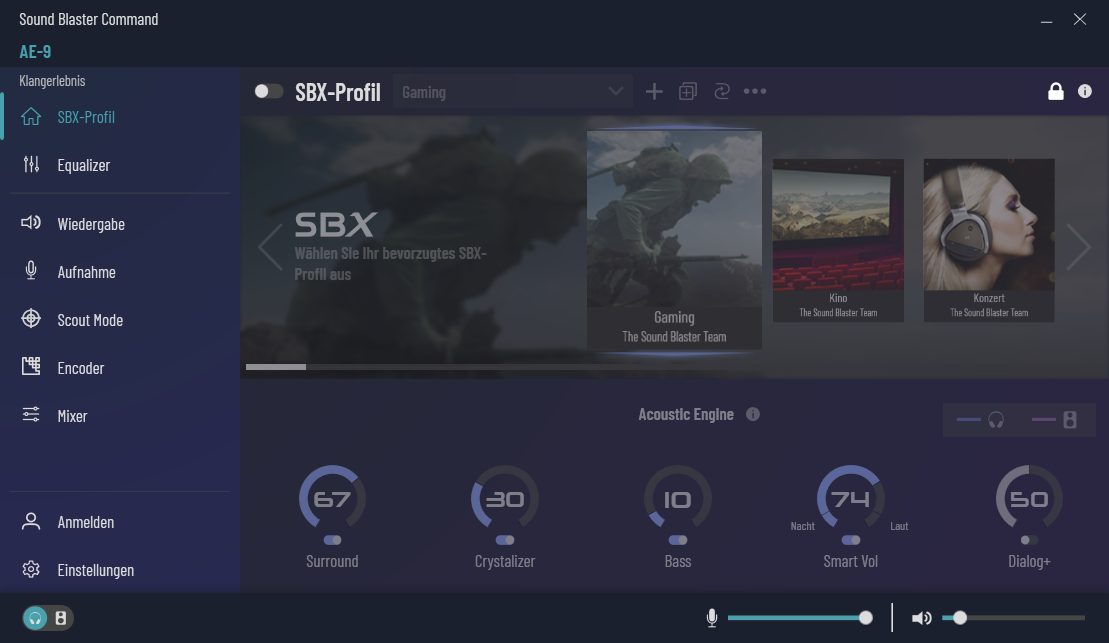Select the Gaming profile card
The image size is (1109, 643).
[674, 240]
